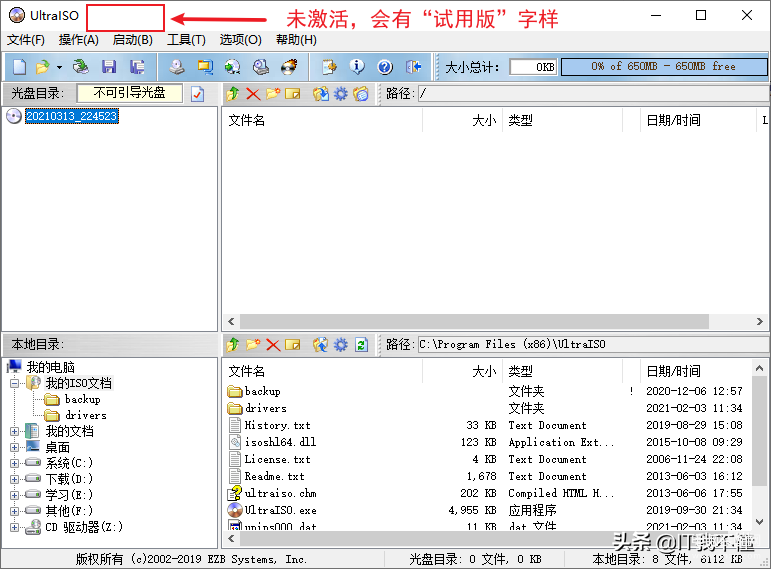Expand the 我的文档 tree node
The image size is (771, 569).
pyautogui.click(x=15, y=431)
